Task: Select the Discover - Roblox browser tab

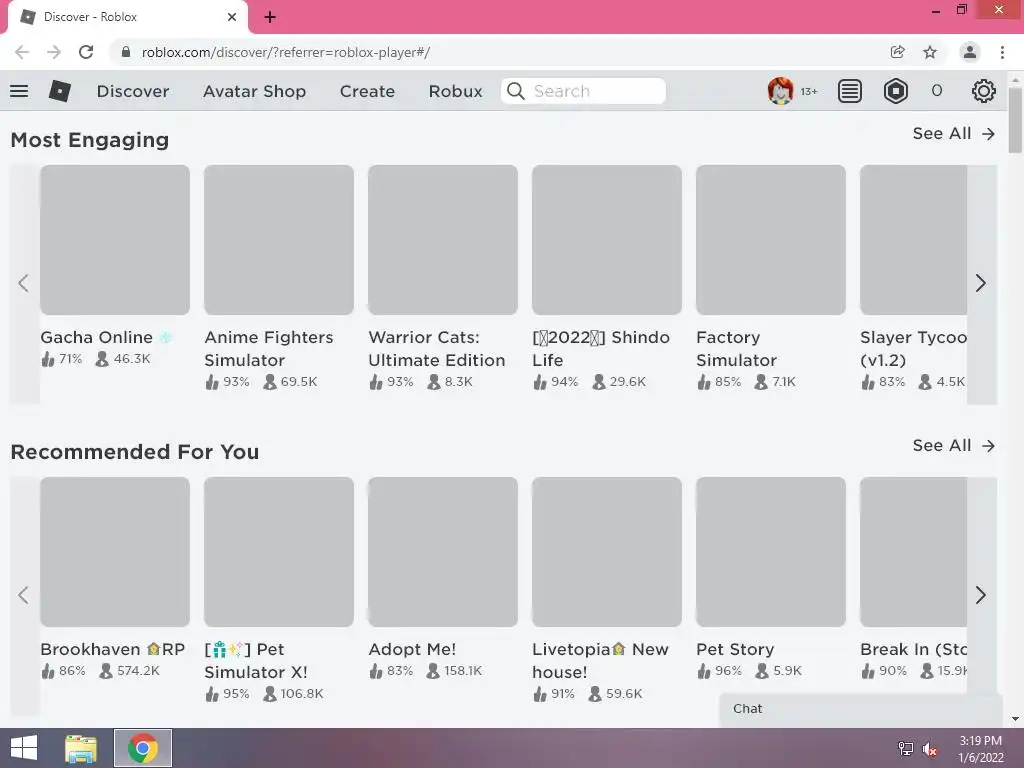Action: pos(127,17)
